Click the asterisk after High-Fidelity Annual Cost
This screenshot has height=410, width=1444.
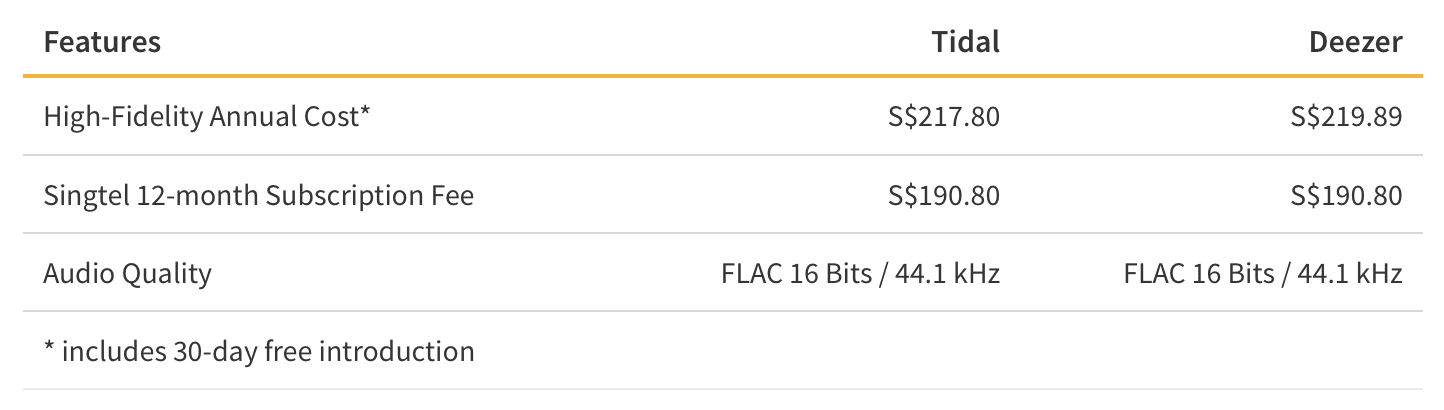point(366,114)
